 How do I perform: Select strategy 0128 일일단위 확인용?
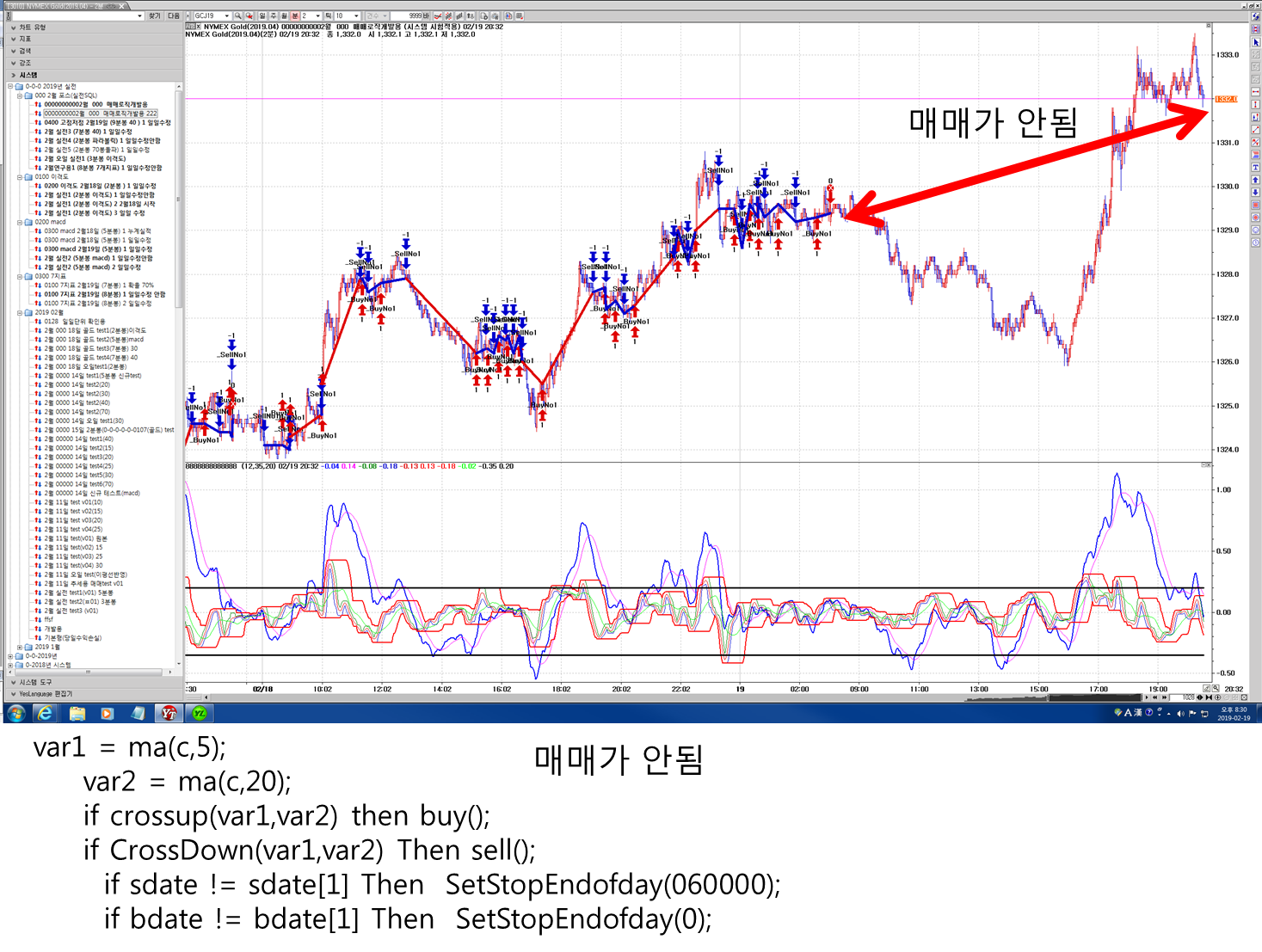point(75,322)
